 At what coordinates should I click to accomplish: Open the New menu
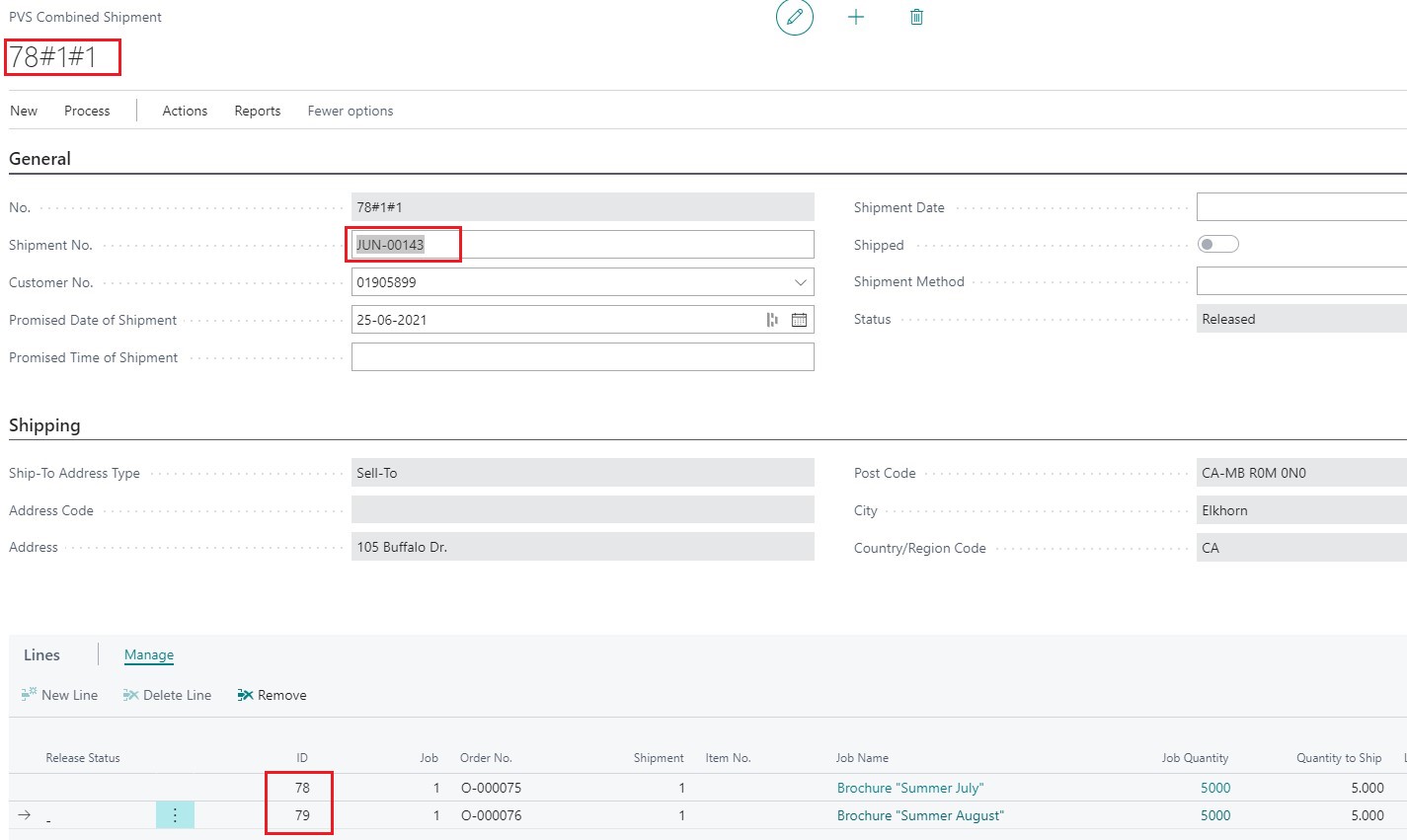(24, 111)
